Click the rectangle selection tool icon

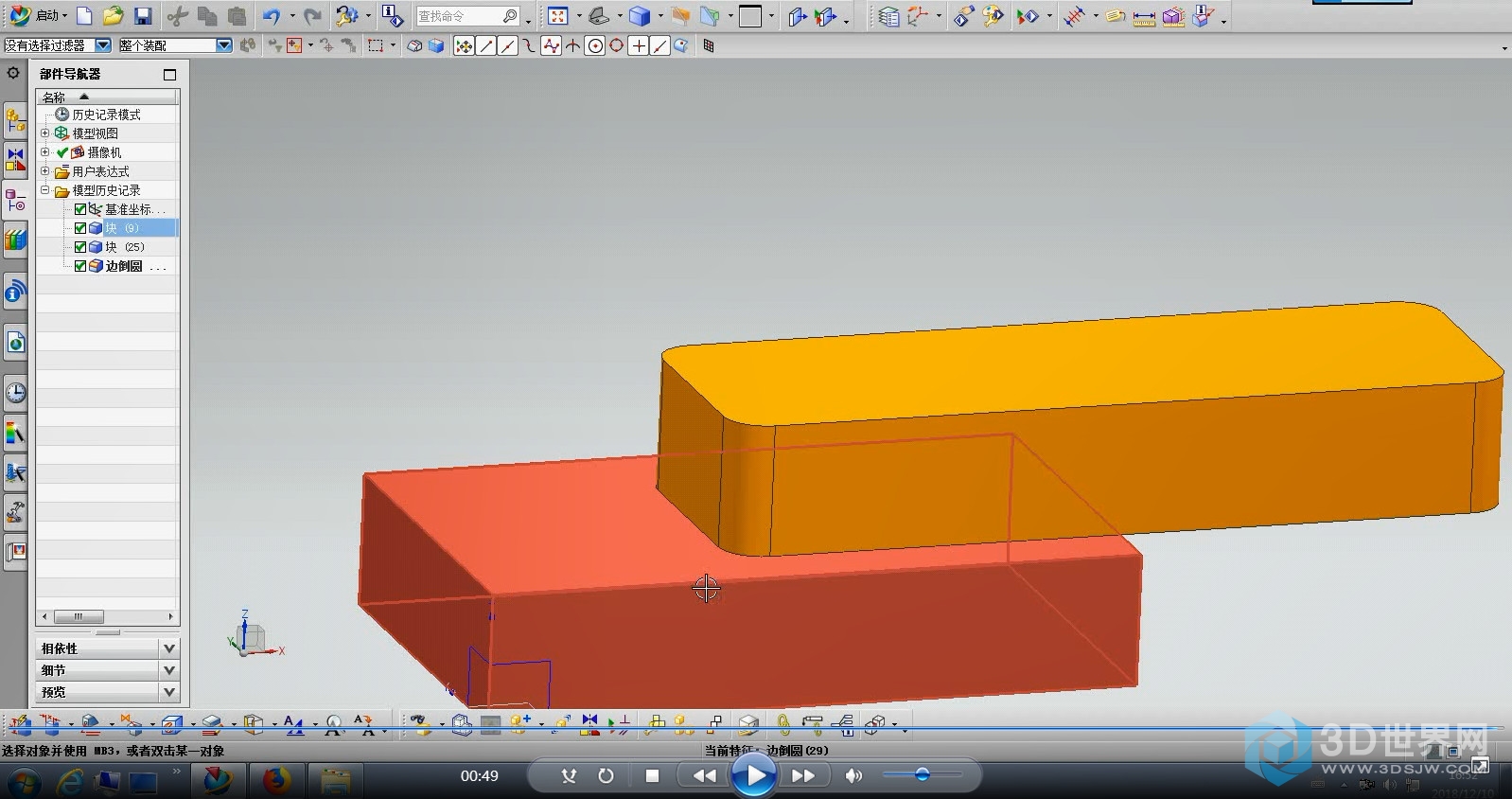coord(376,45)
